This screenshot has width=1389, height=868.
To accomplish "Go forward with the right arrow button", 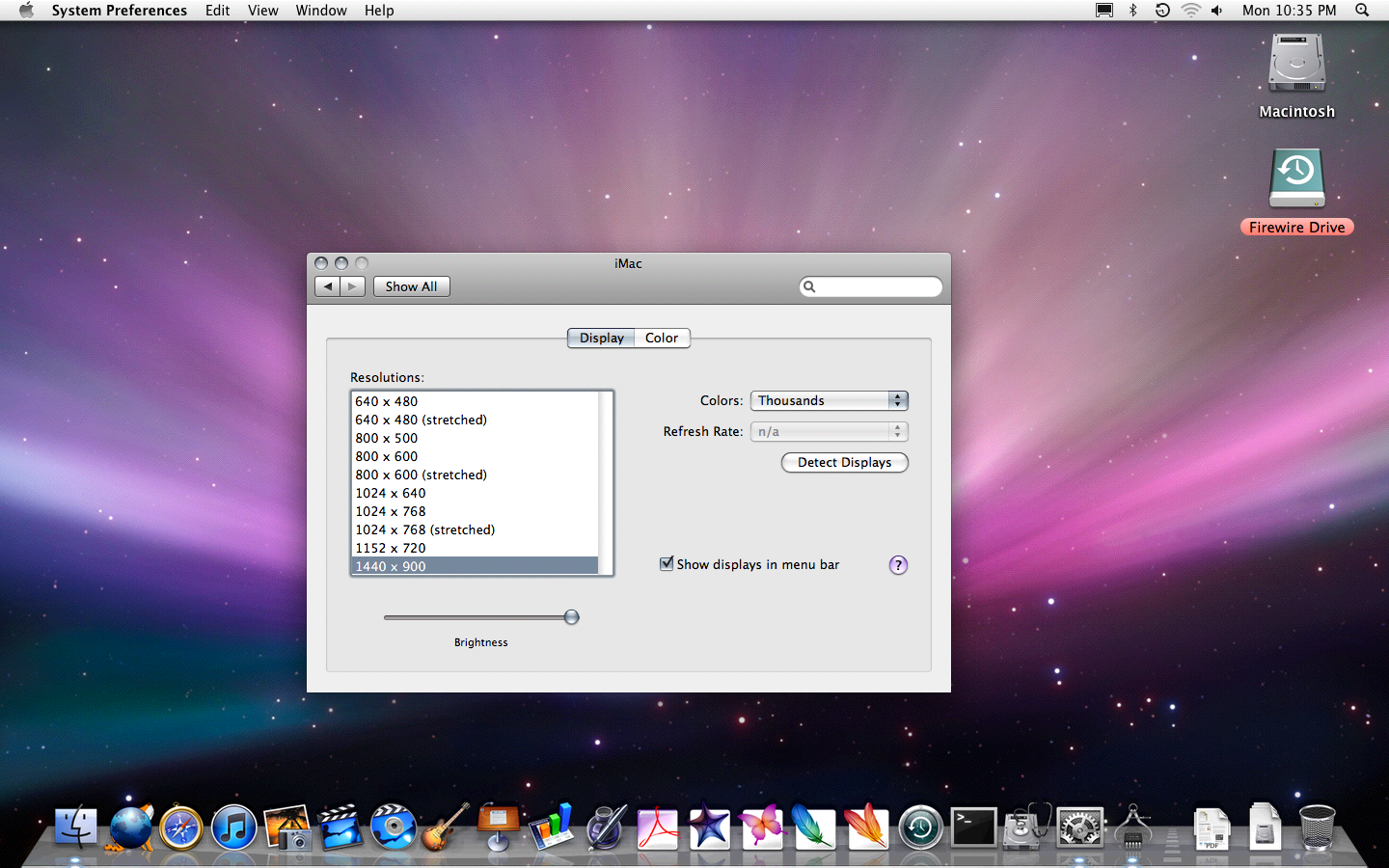I will click(x=353, y=286).
